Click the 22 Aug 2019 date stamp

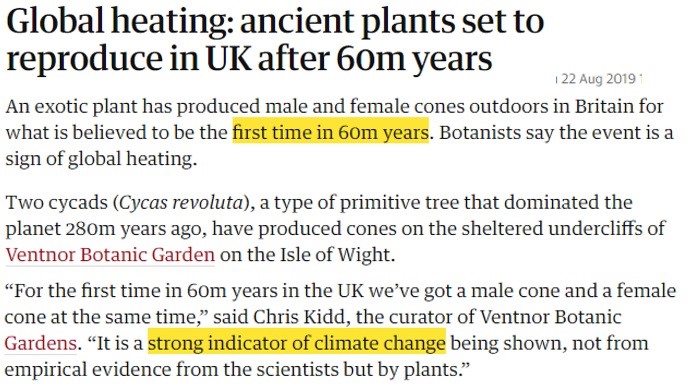(x=598, y=79)
